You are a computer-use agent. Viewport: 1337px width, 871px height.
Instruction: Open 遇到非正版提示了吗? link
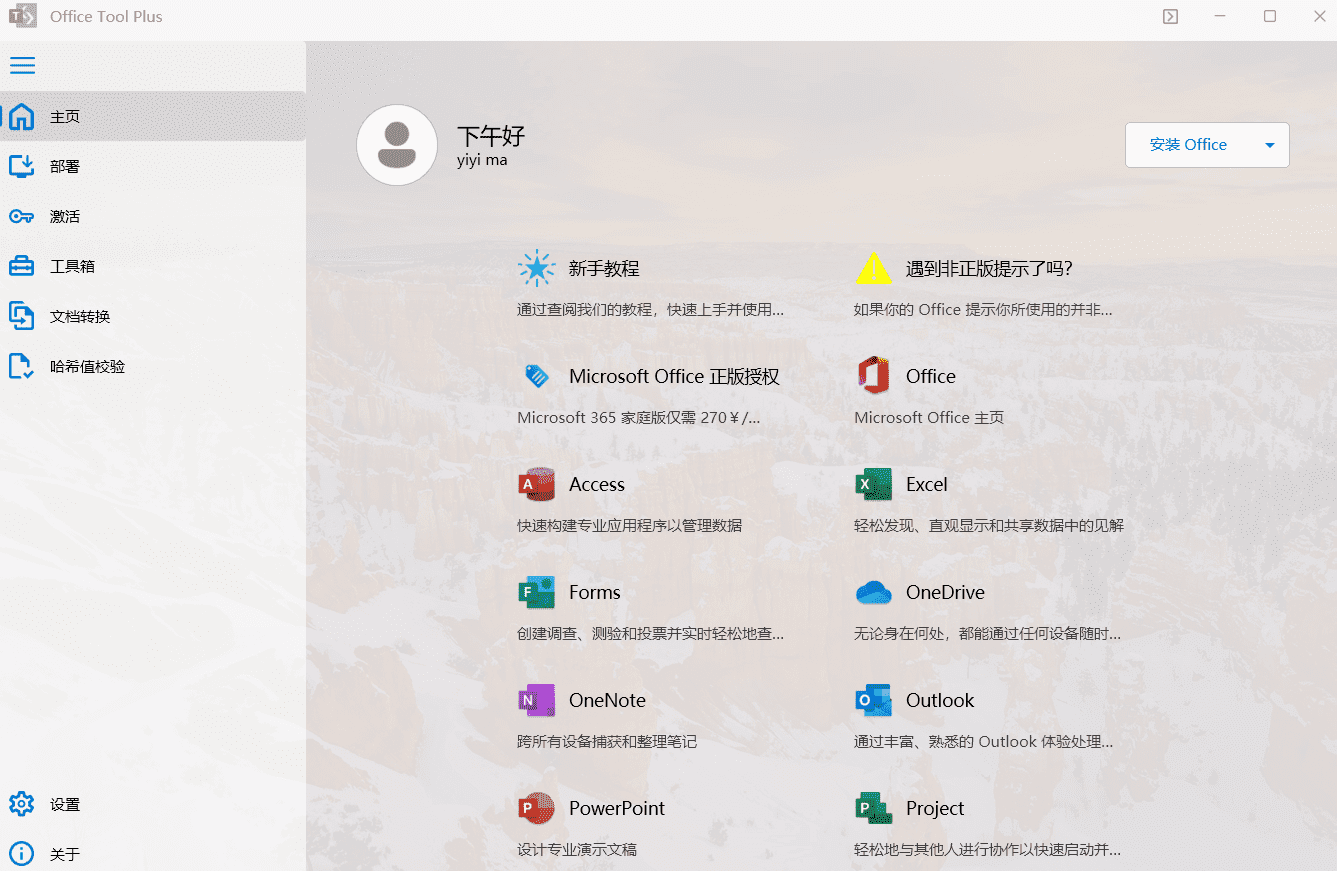[x=989, y=268]
